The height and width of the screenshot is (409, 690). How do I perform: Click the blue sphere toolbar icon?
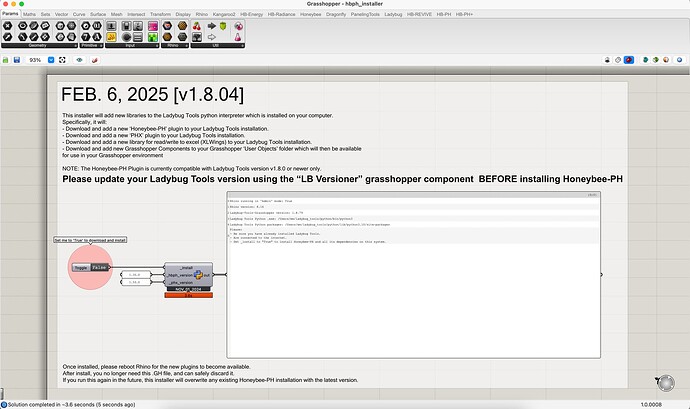pyautogui.click(x=680, y=60)
